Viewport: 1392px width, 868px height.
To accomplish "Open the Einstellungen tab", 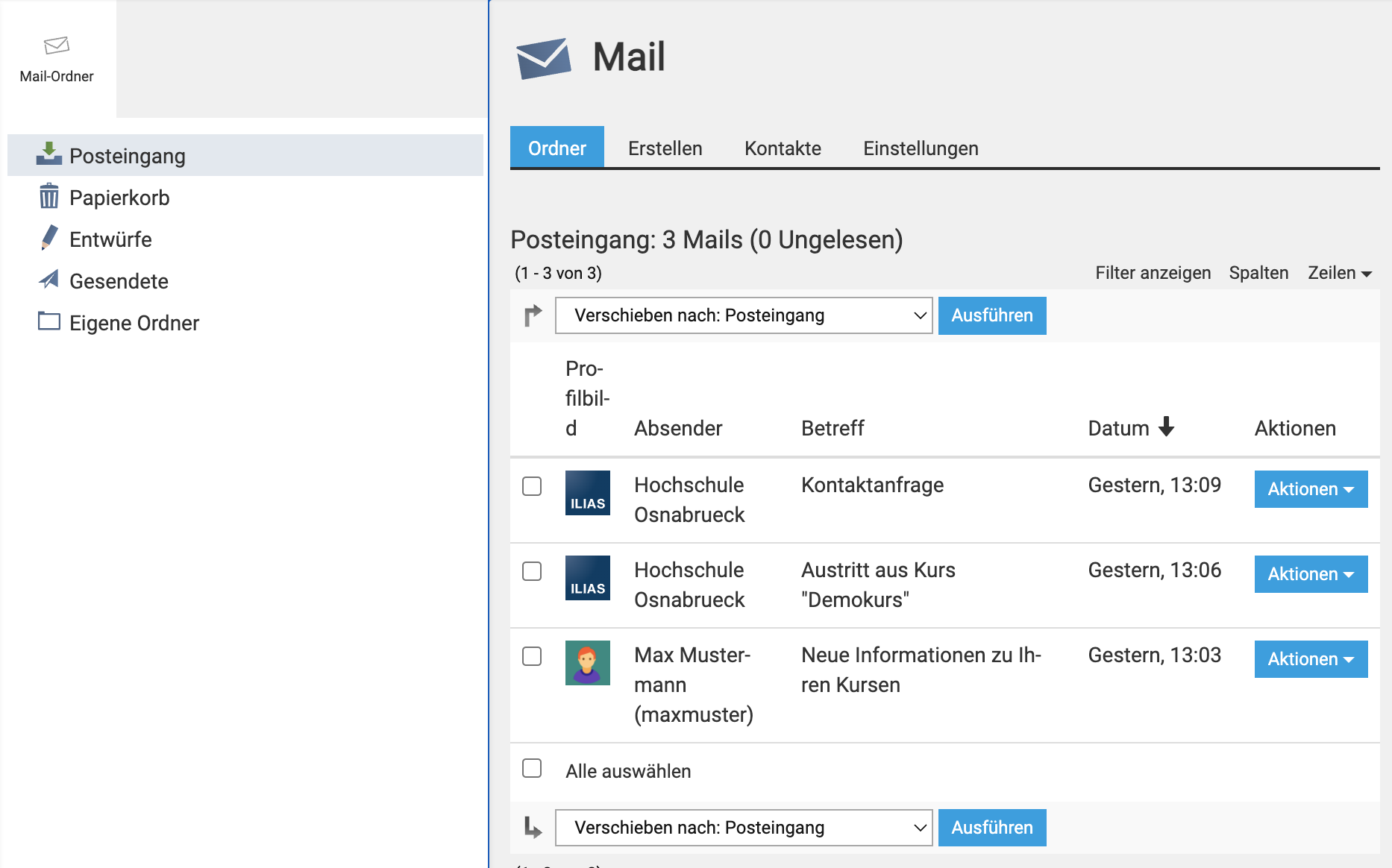I will click(921, 148).
